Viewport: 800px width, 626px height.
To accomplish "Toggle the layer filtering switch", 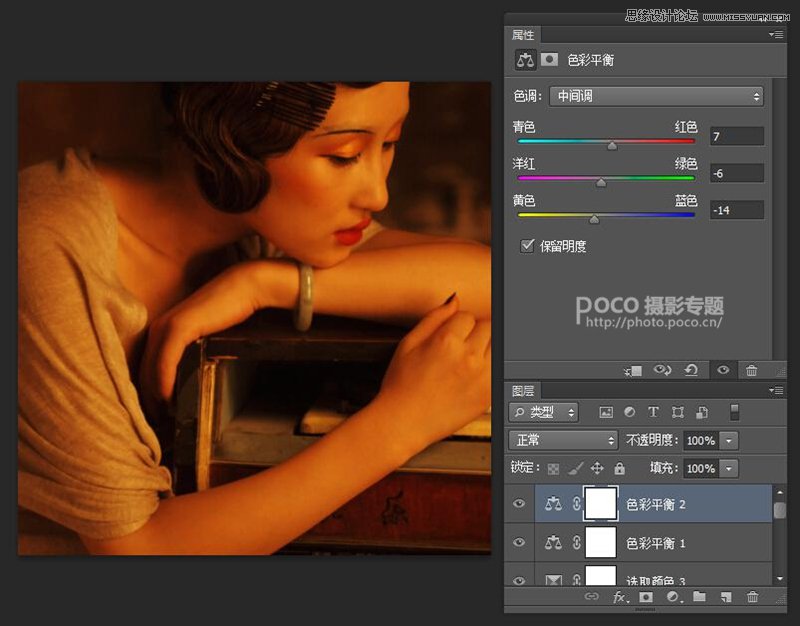I will (x=734, y=412).
